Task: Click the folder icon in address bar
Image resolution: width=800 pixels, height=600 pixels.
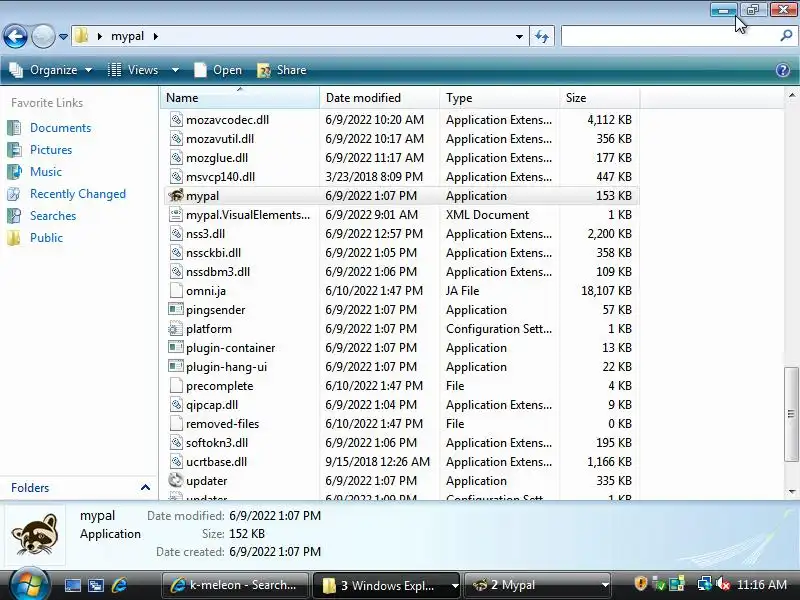Action: tap(81, 36)
